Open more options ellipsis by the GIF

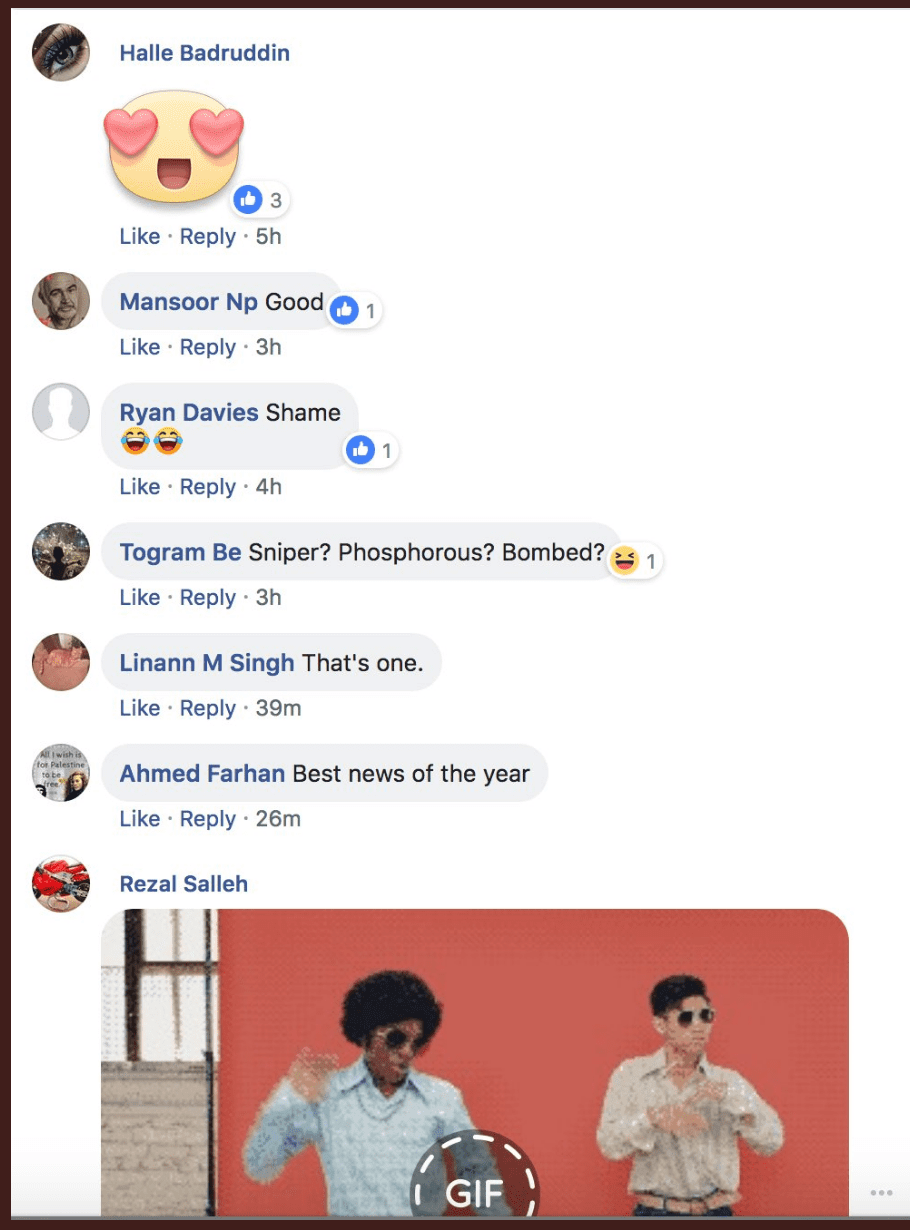[x=880, y=1193]
